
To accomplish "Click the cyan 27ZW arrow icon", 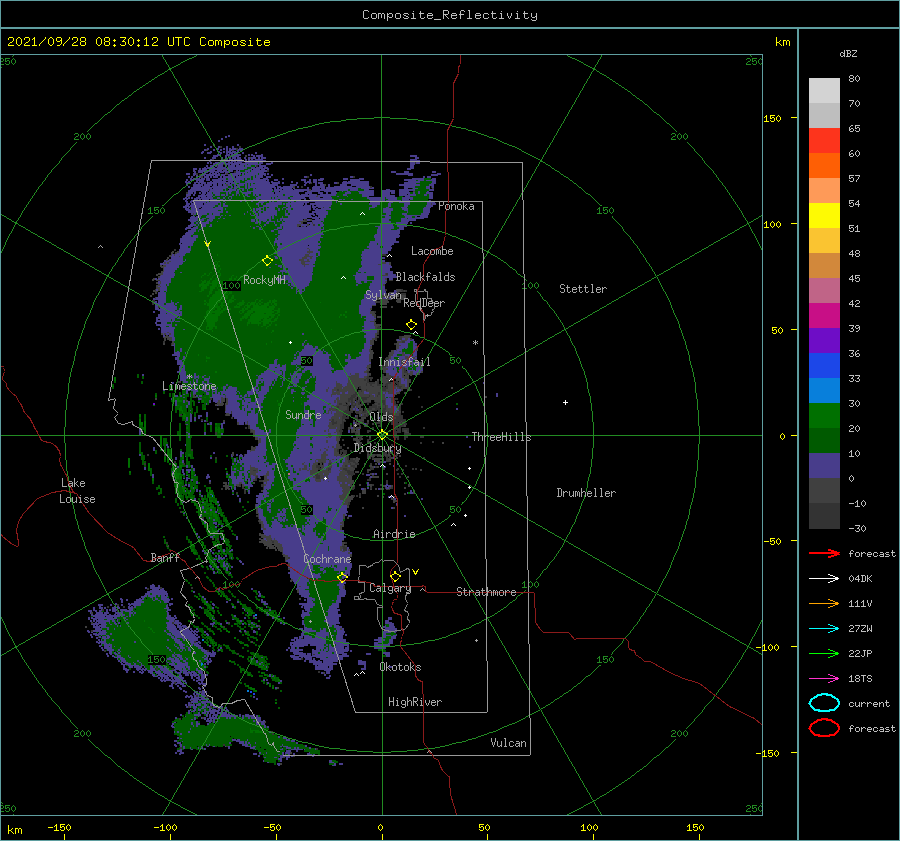I will coord(824,629).
